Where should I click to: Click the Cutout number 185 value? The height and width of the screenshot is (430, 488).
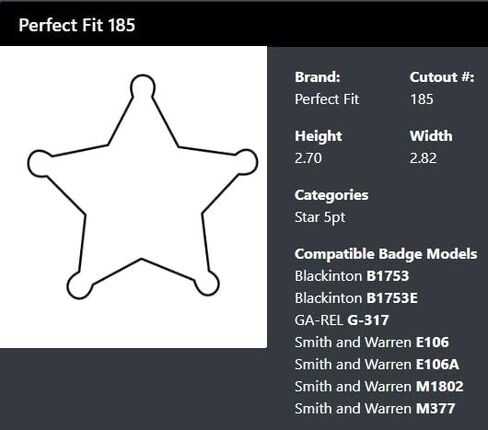(x=422, y=99)
